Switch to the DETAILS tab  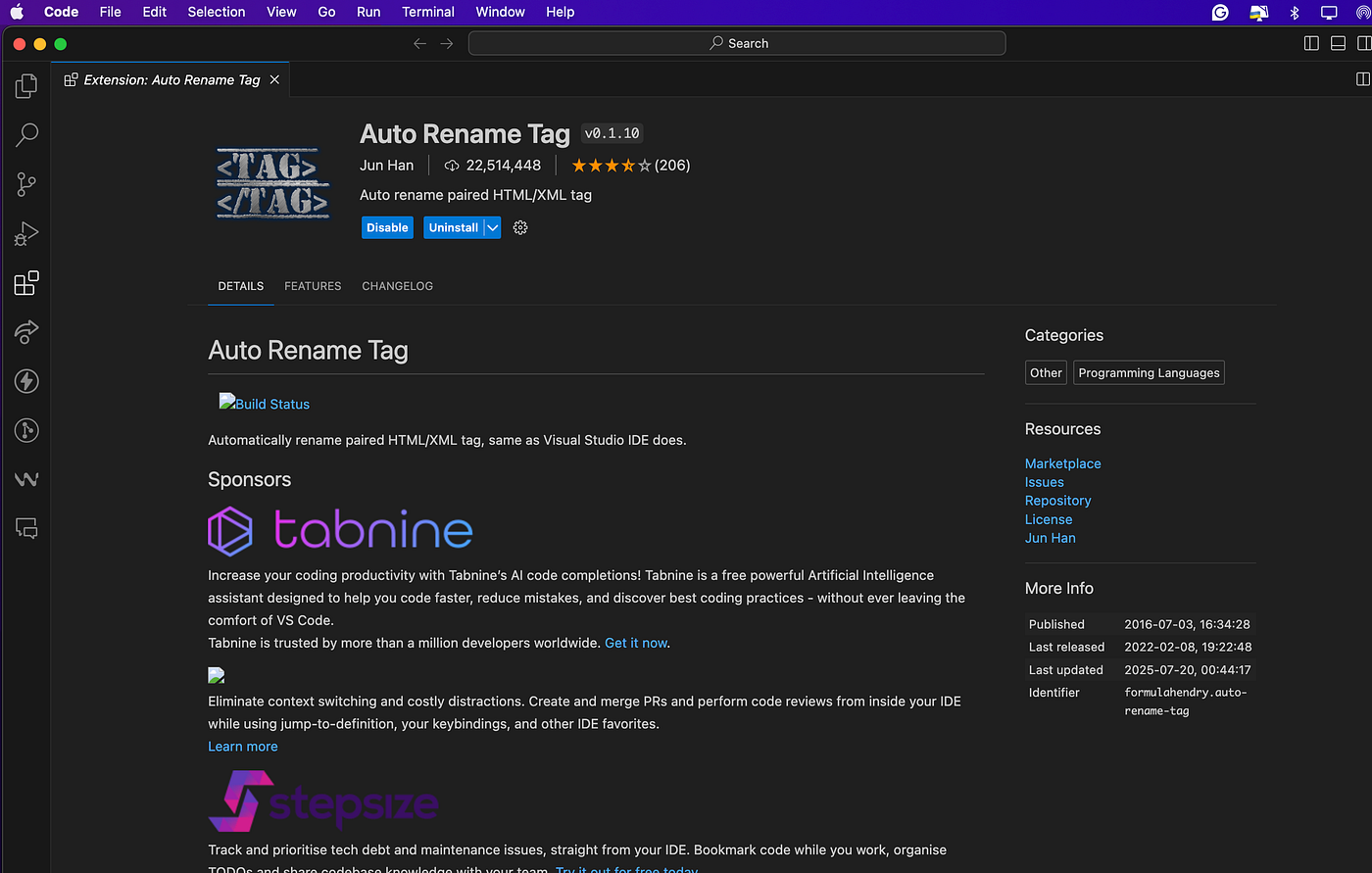click(x=241, y=286)
